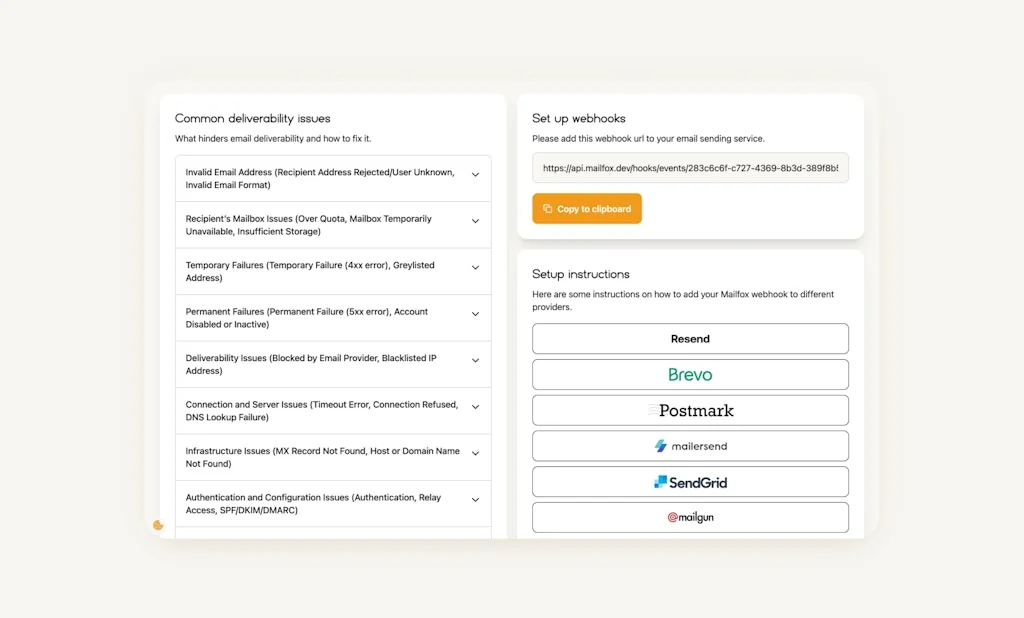Select the mailersend lightning bolt logo
The height and width of the screenshot is (618, 1024).
click(x=662, y=445)
